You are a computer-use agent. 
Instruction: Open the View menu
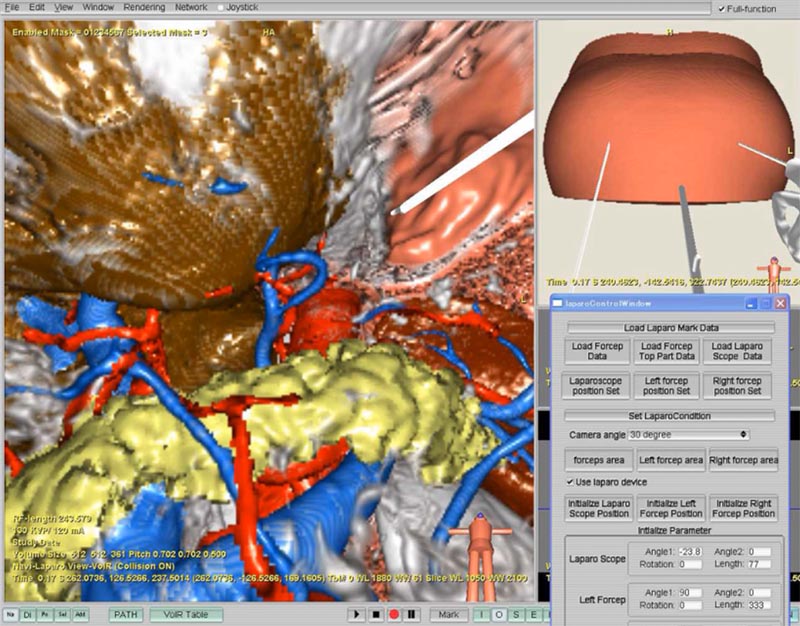pos(64,7)
